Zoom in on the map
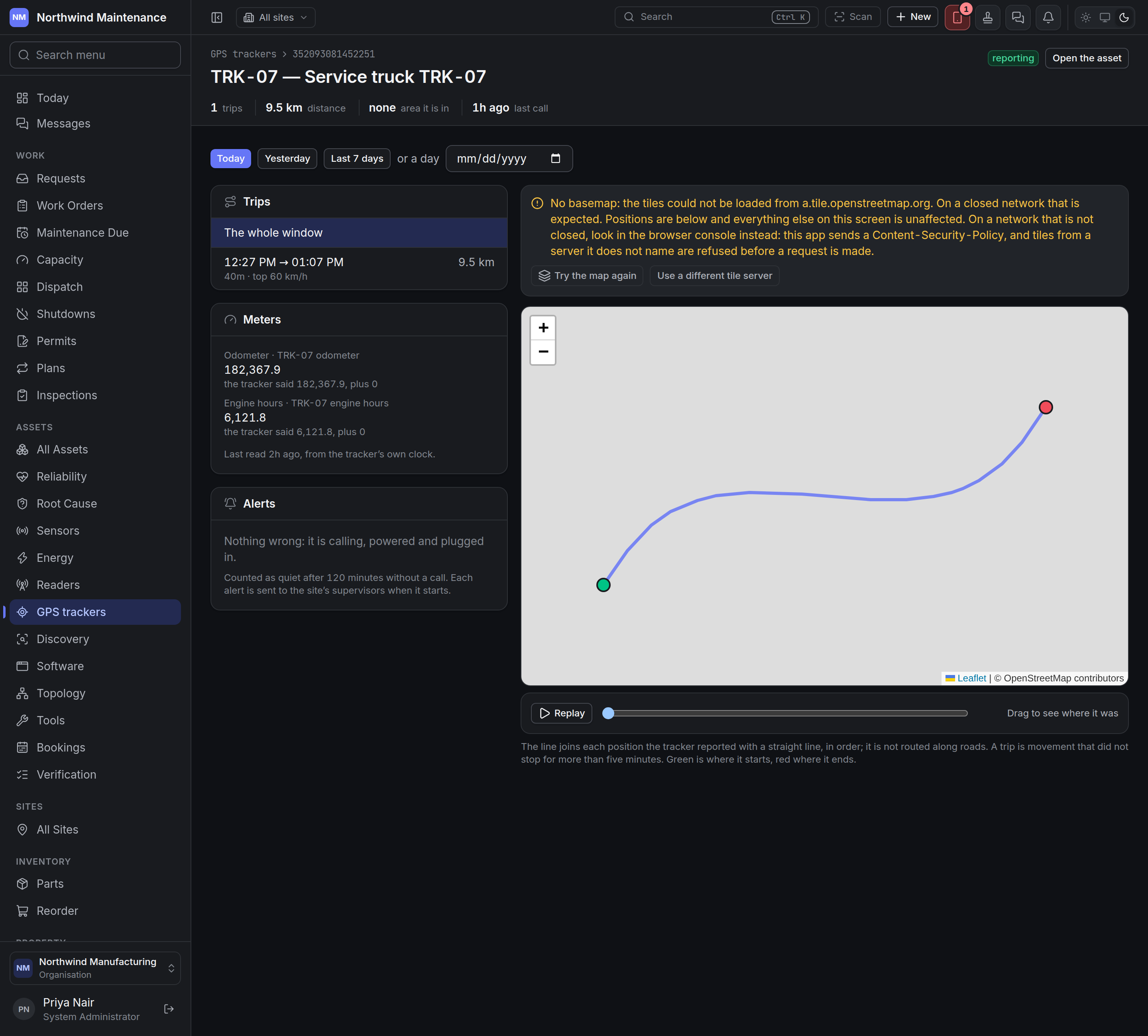Image resolution: width=1148 pixels, height=1036 pixels. coord(543,328)
